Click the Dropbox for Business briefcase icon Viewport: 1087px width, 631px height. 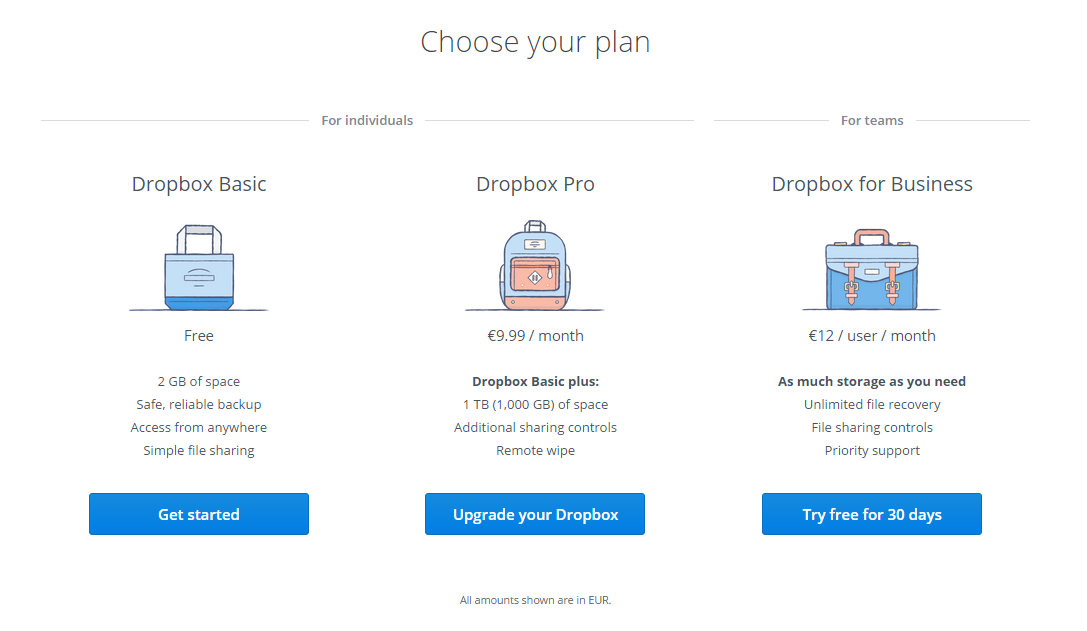tap(871, 270)
